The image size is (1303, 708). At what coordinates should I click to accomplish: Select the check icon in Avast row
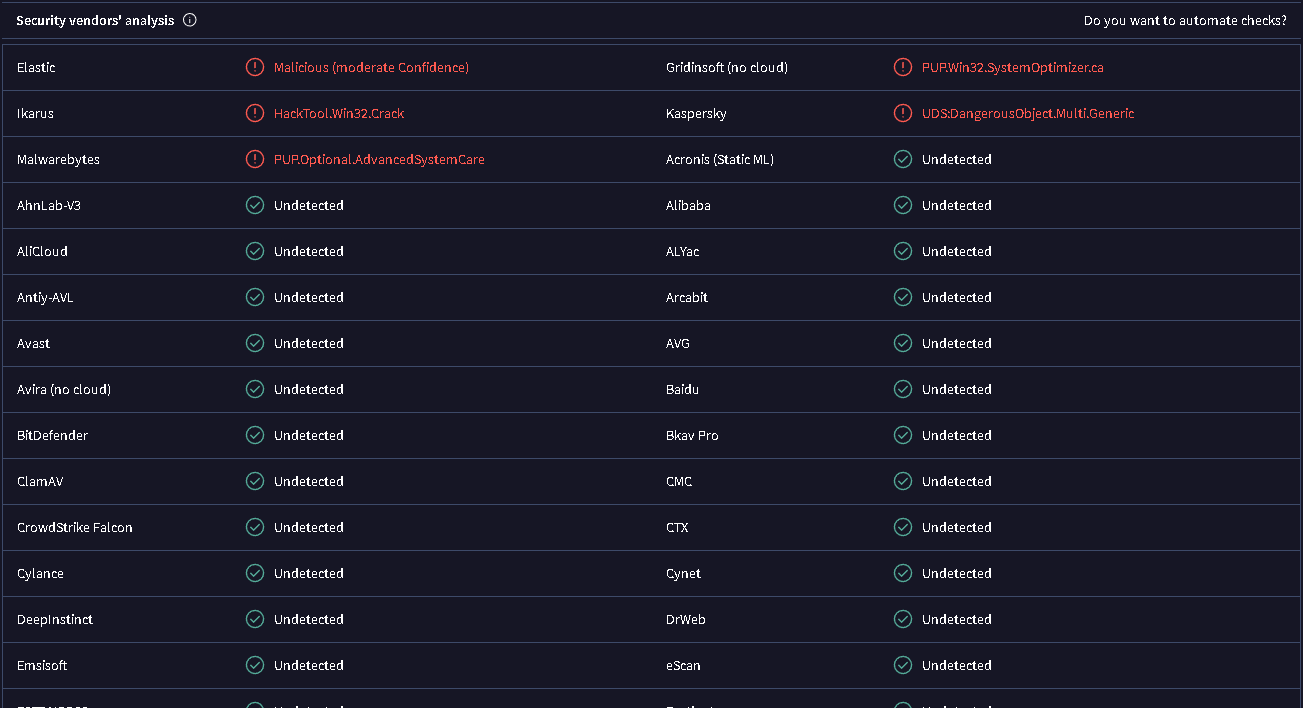[x=255, y=343]
